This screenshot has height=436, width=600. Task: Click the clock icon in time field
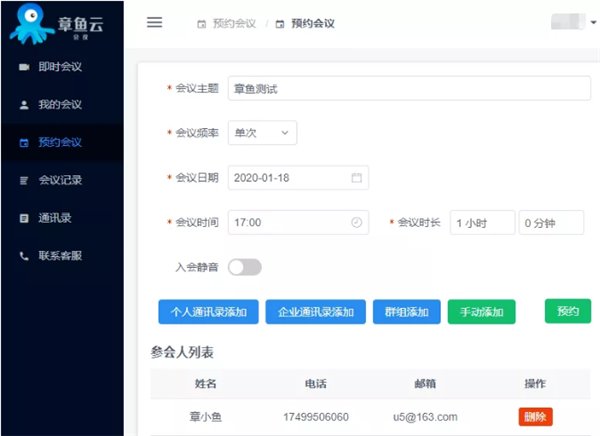[x=356, y=223]
